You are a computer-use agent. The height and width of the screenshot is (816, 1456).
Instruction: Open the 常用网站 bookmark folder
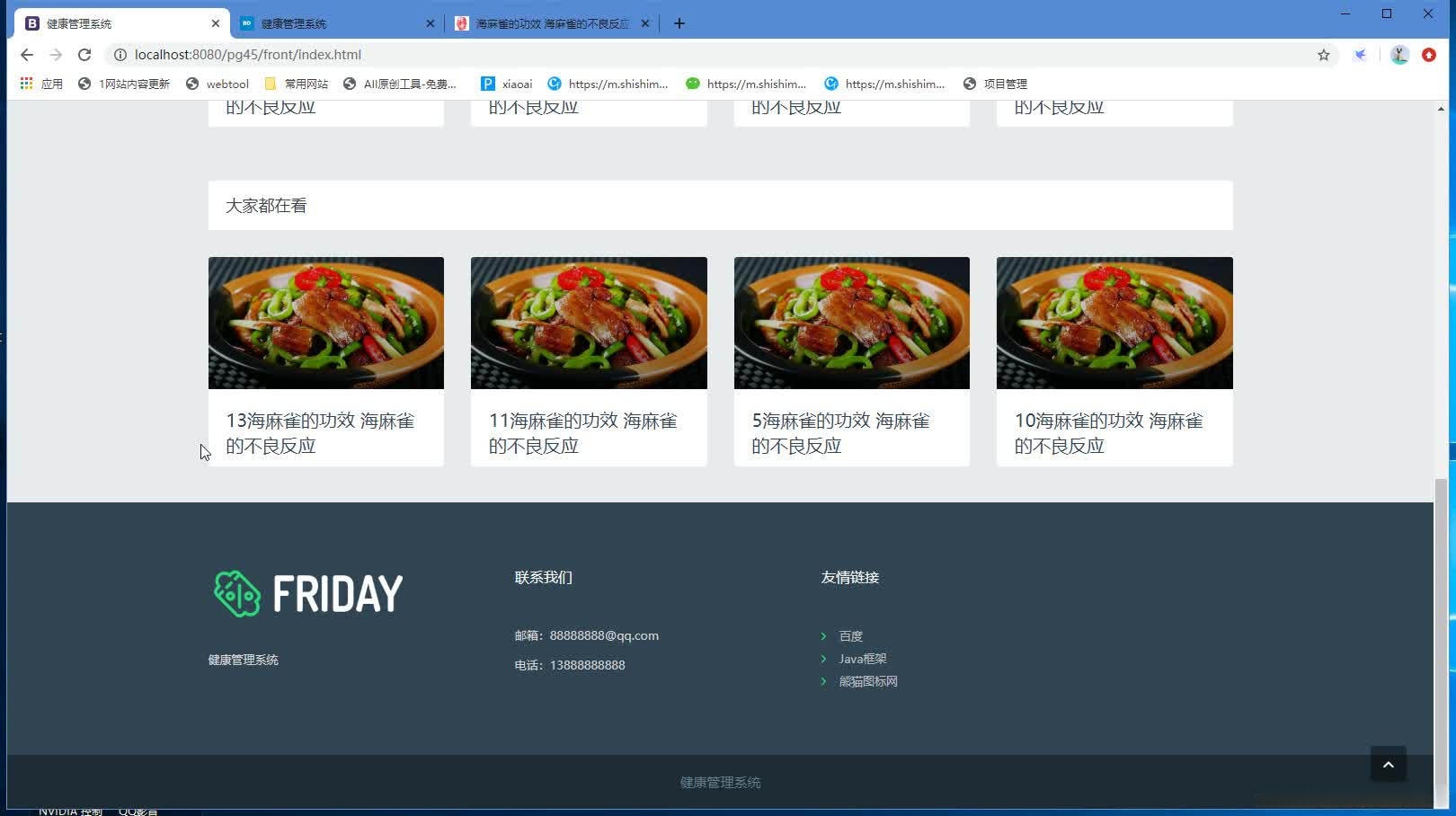coord(297,84)
